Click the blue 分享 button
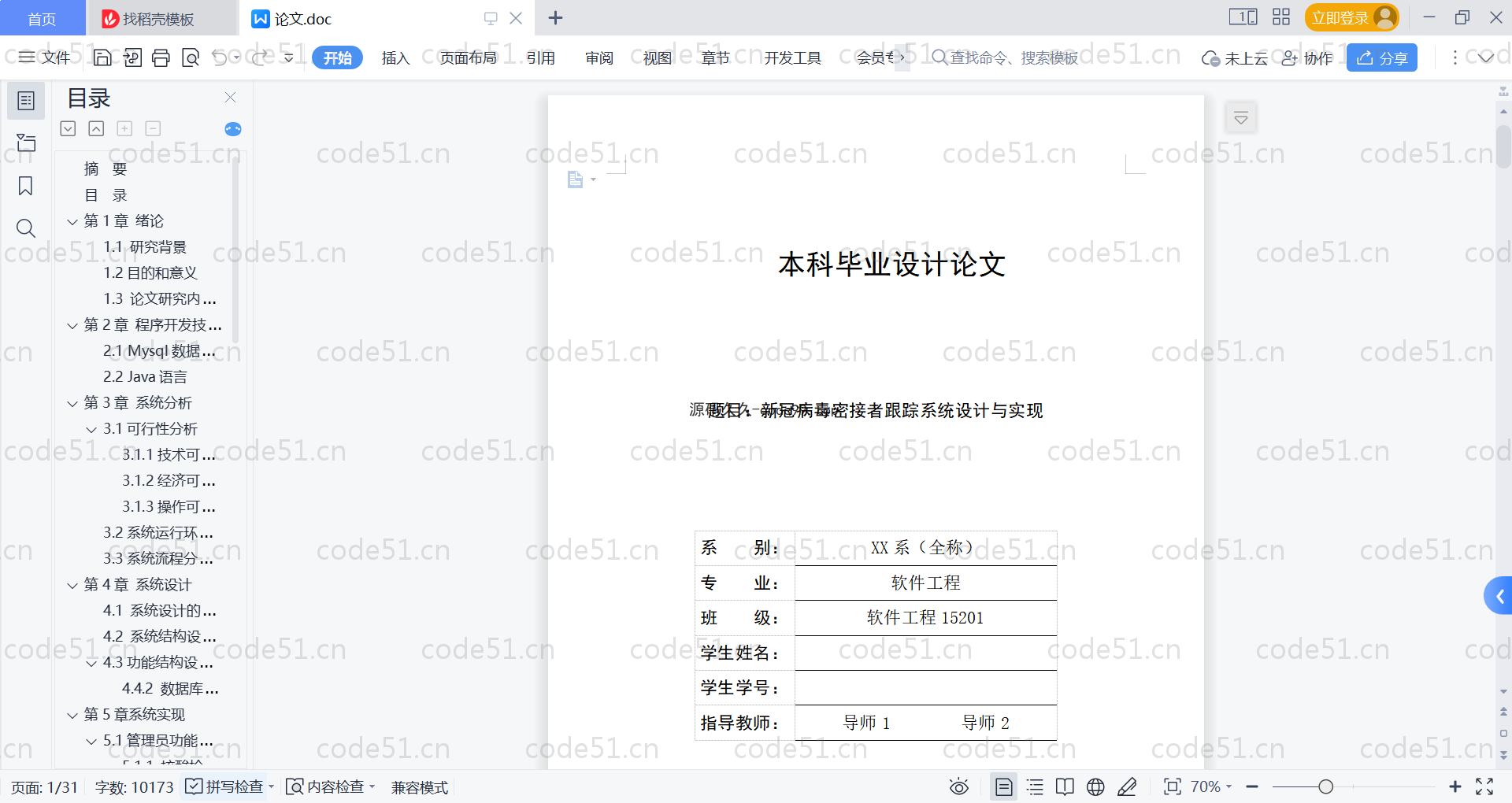 click(1382, 57)
